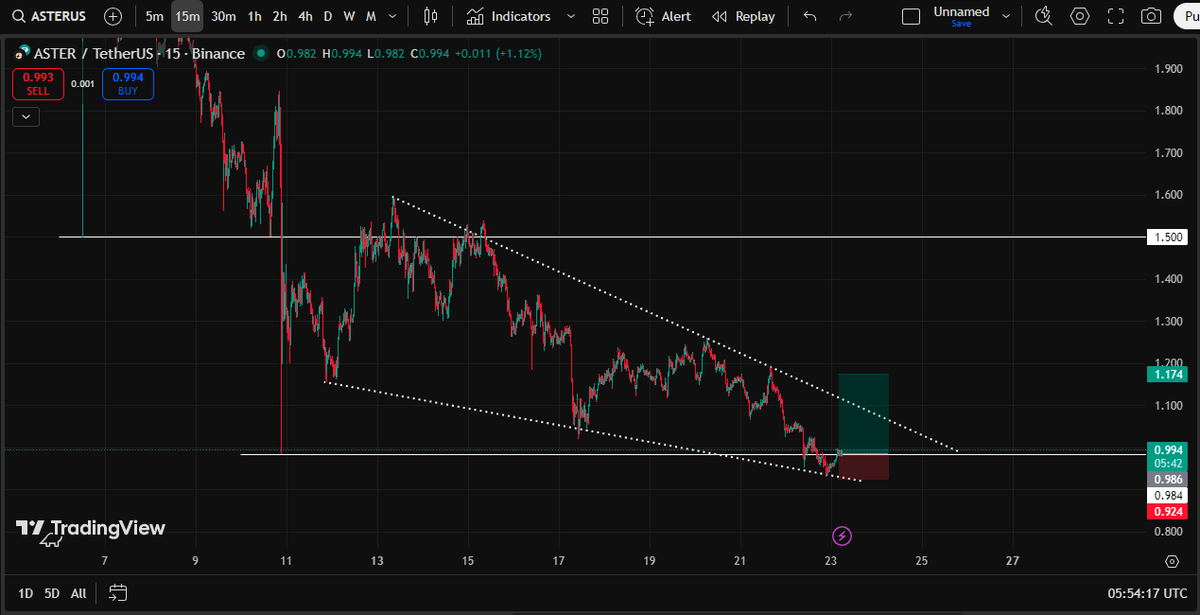The image size is (1200, 615).
Task: Enter fullscreen mode
Action: 1116,17
